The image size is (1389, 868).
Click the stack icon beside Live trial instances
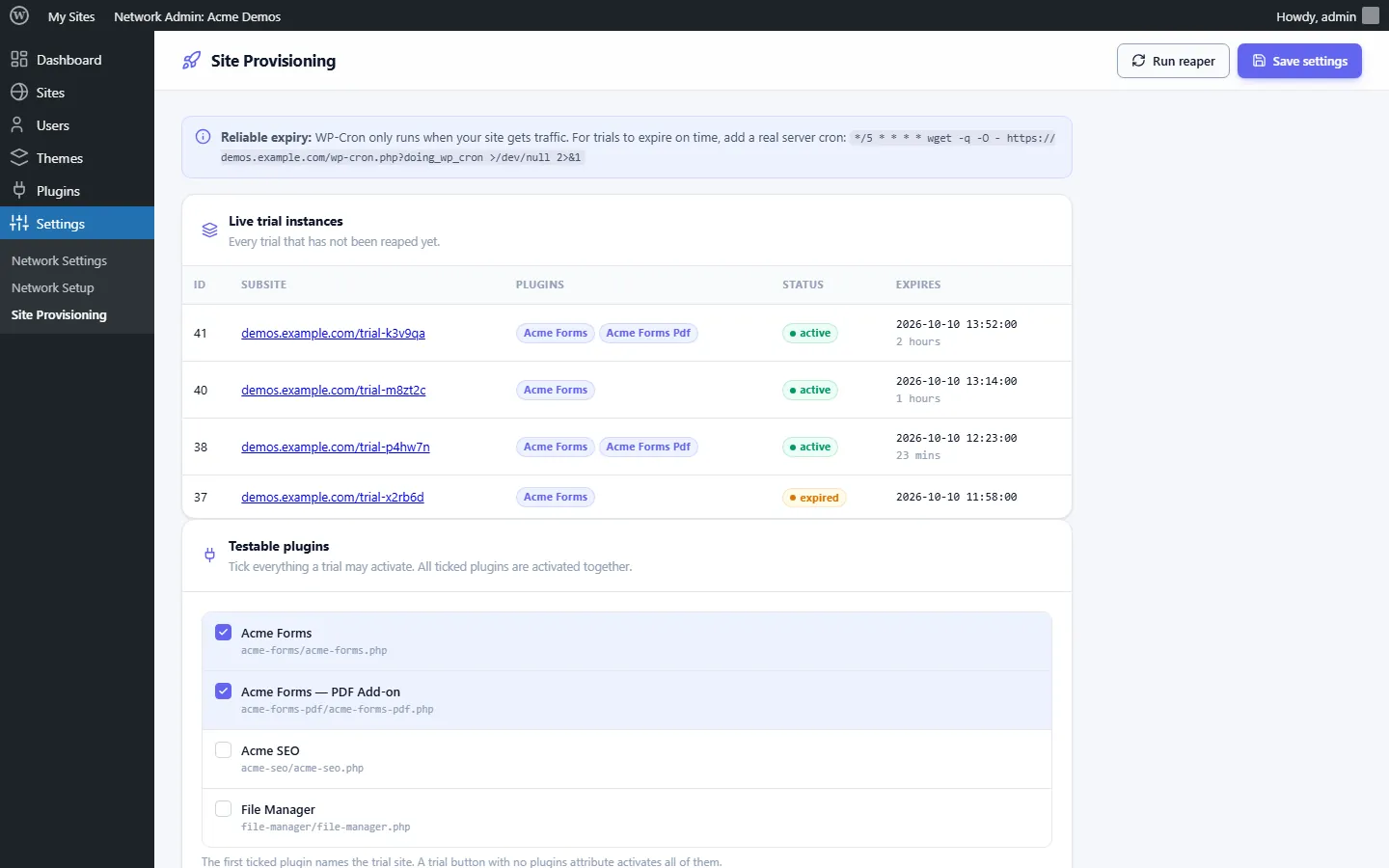click(x=209, y=231)
